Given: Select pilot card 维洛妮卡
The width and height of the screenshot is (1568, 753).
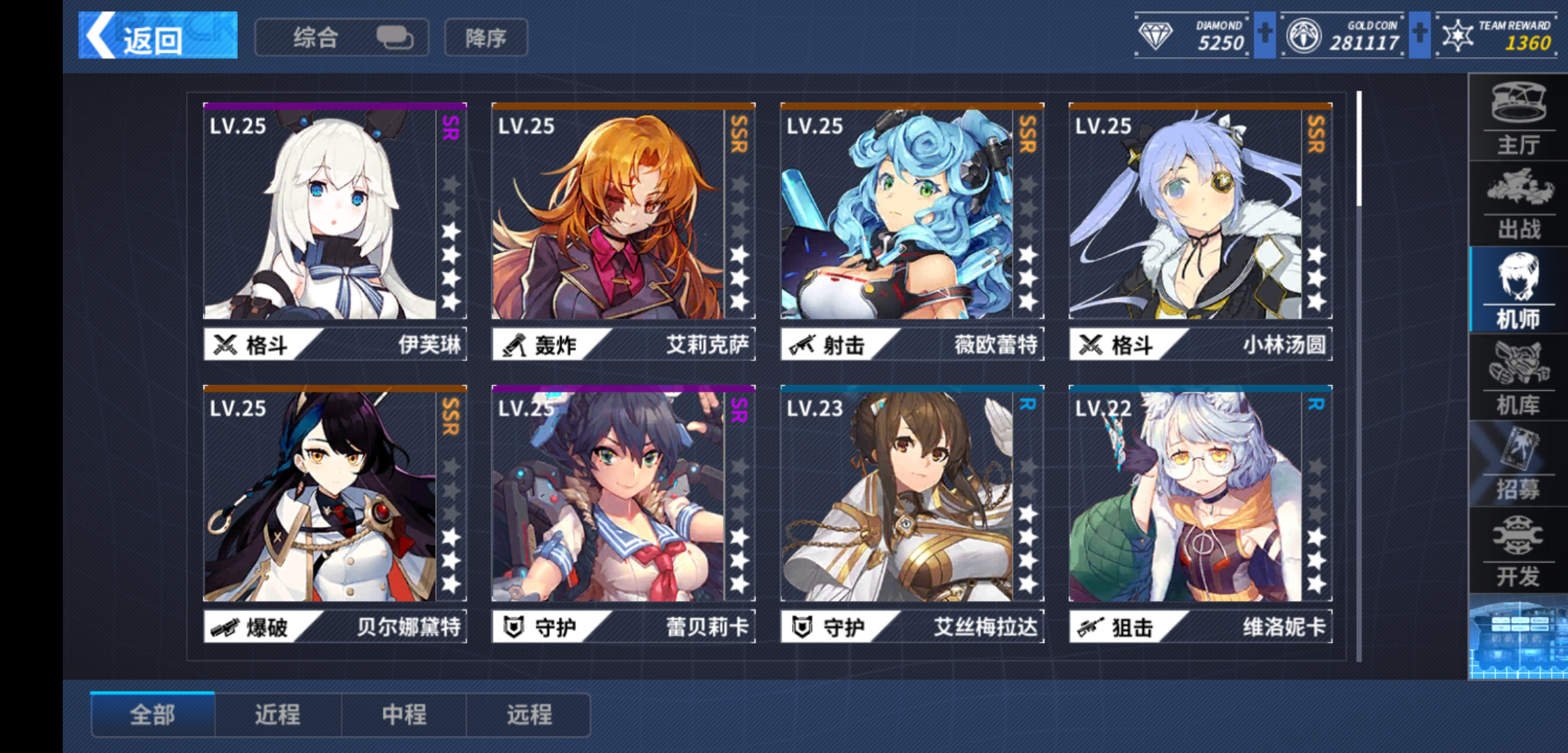Looking at the screenshot, I should (1200, 514).
